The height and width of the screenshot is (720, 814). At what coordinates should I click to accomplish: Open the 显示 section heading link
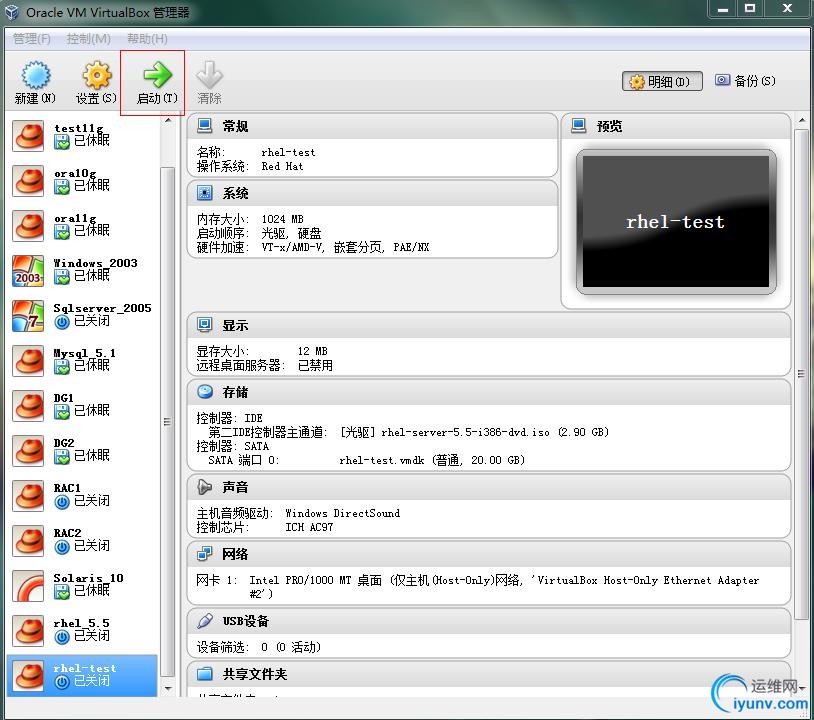point(235,325)
